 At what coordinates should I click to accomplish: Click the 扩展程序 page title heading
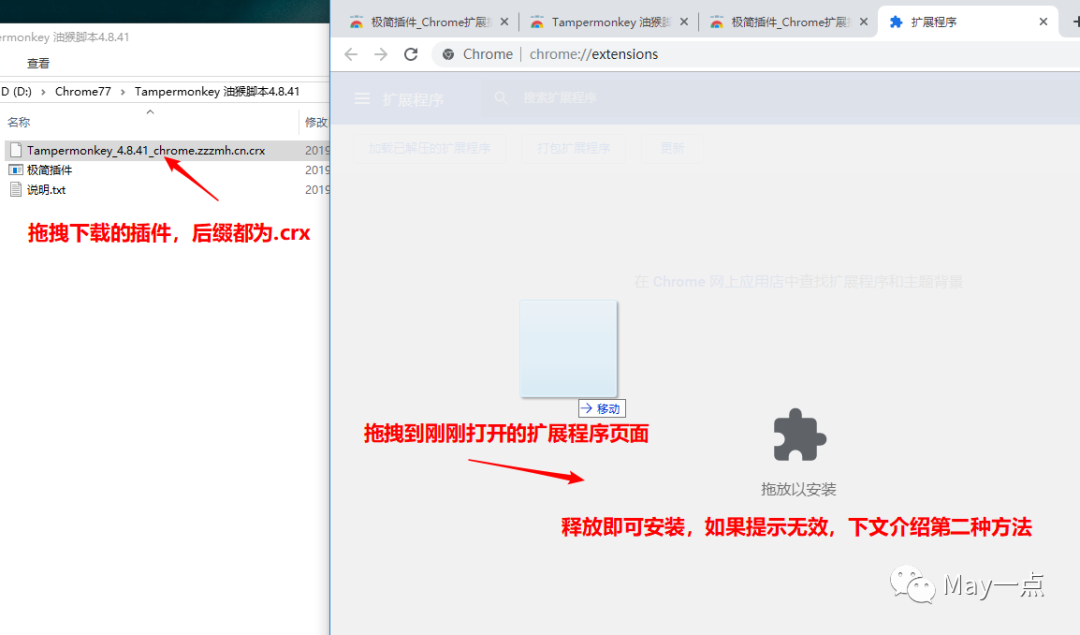click(x=413, y=99)
